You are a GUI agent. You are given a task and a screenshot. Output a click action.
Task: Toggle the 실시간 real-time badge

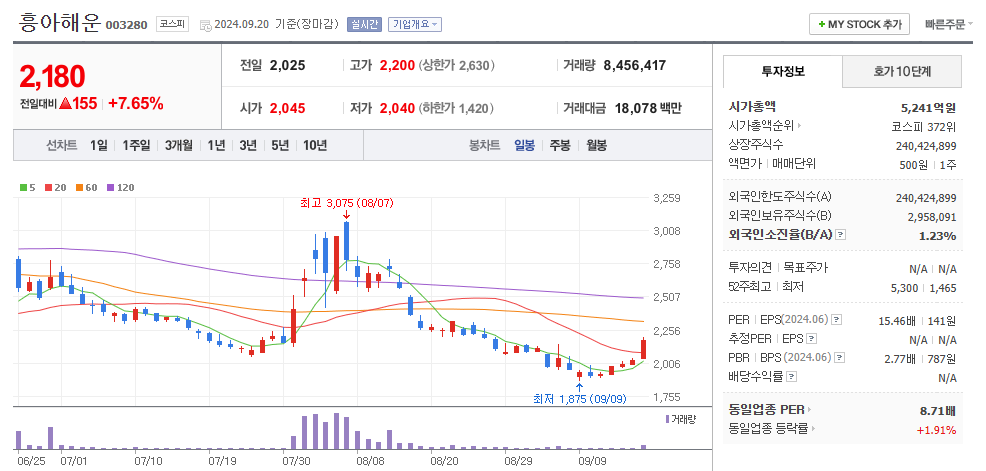point(365,25)
